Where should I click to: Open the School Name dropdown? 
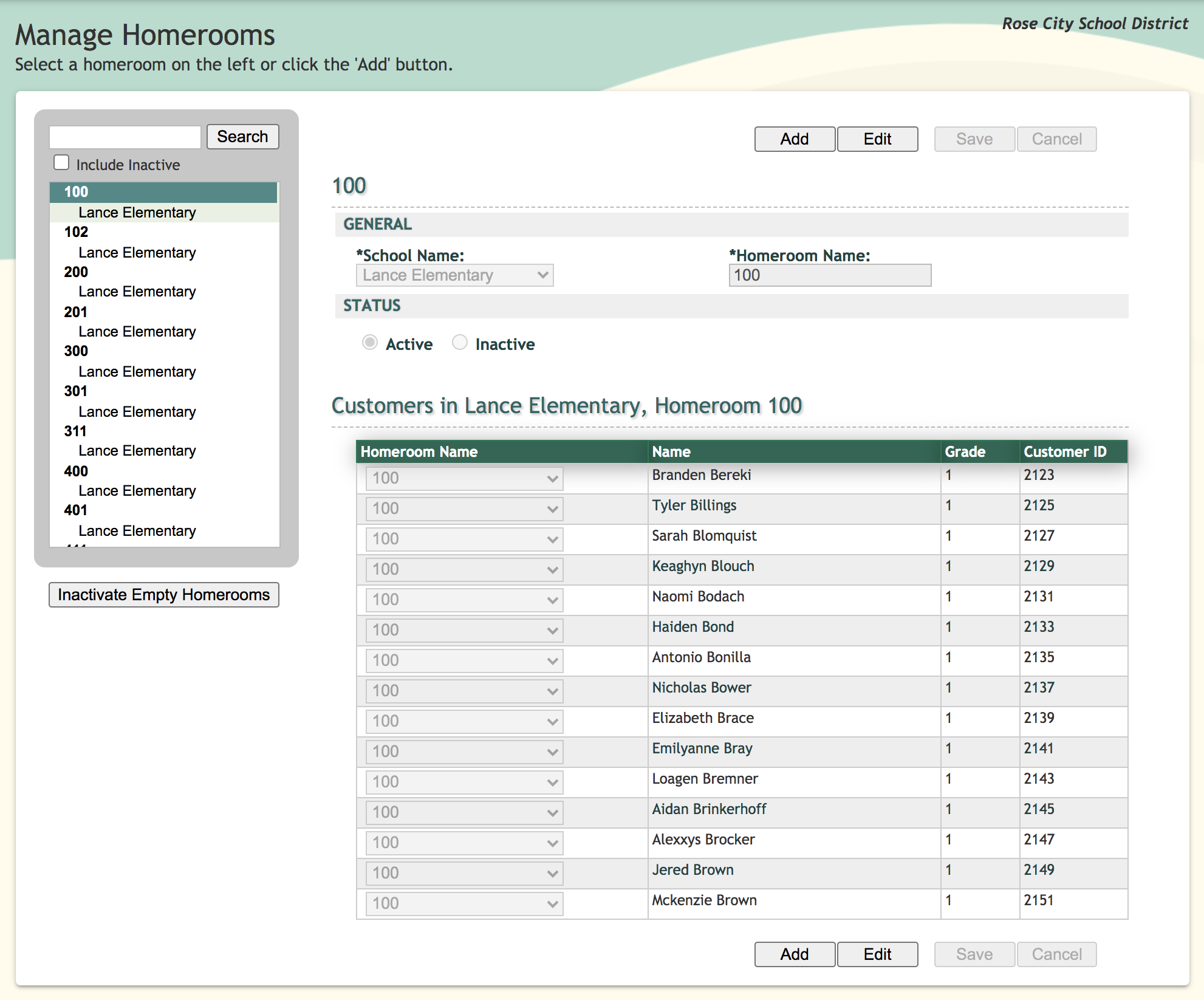454,275
